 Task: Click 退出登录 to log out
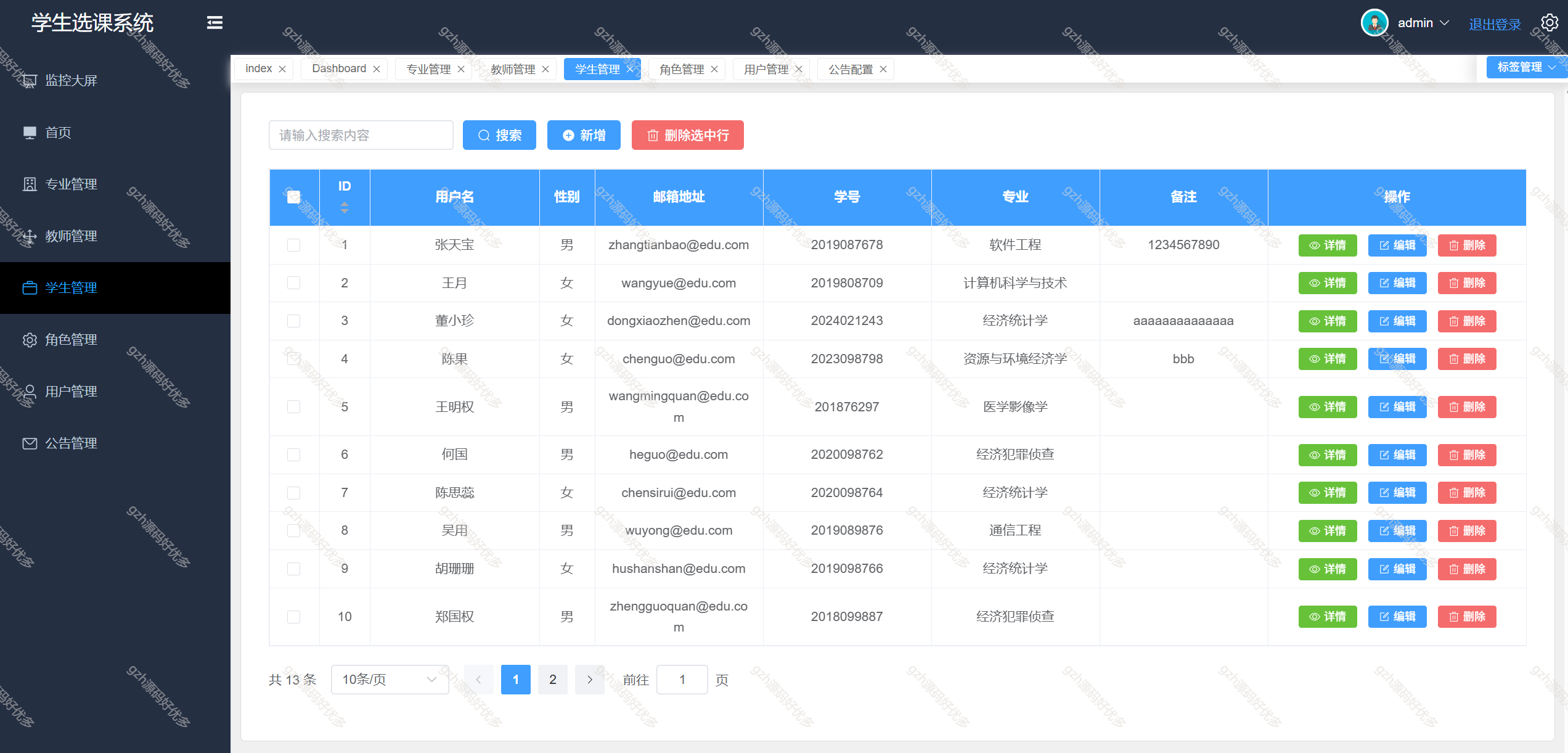(x=1495, y=23)
